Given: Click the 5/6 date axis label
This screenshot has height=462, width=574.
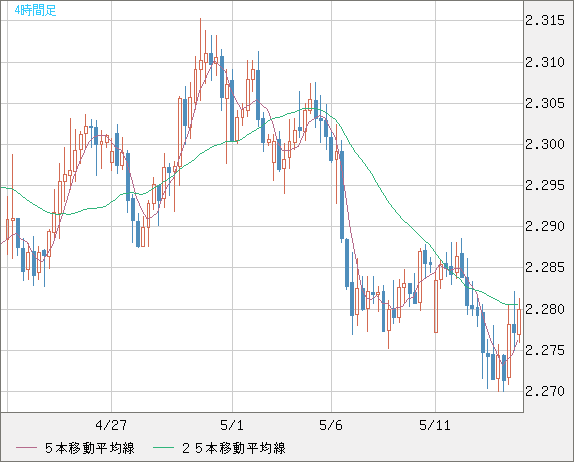Looking at the screenshot, I should click(x=331, y=425).
